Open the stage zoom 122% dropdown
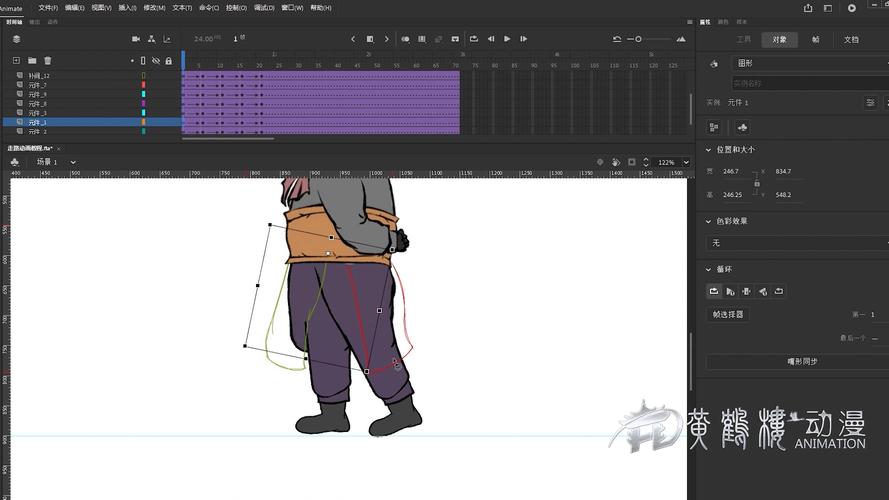Viewport: 889px width, 500px height. click(686, 162)
